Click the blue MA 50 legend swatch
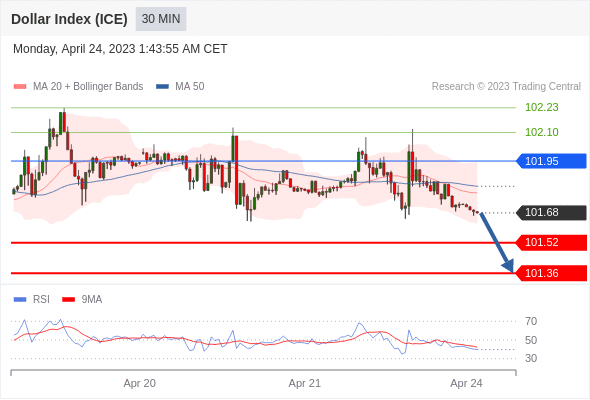 click(163, 87)
